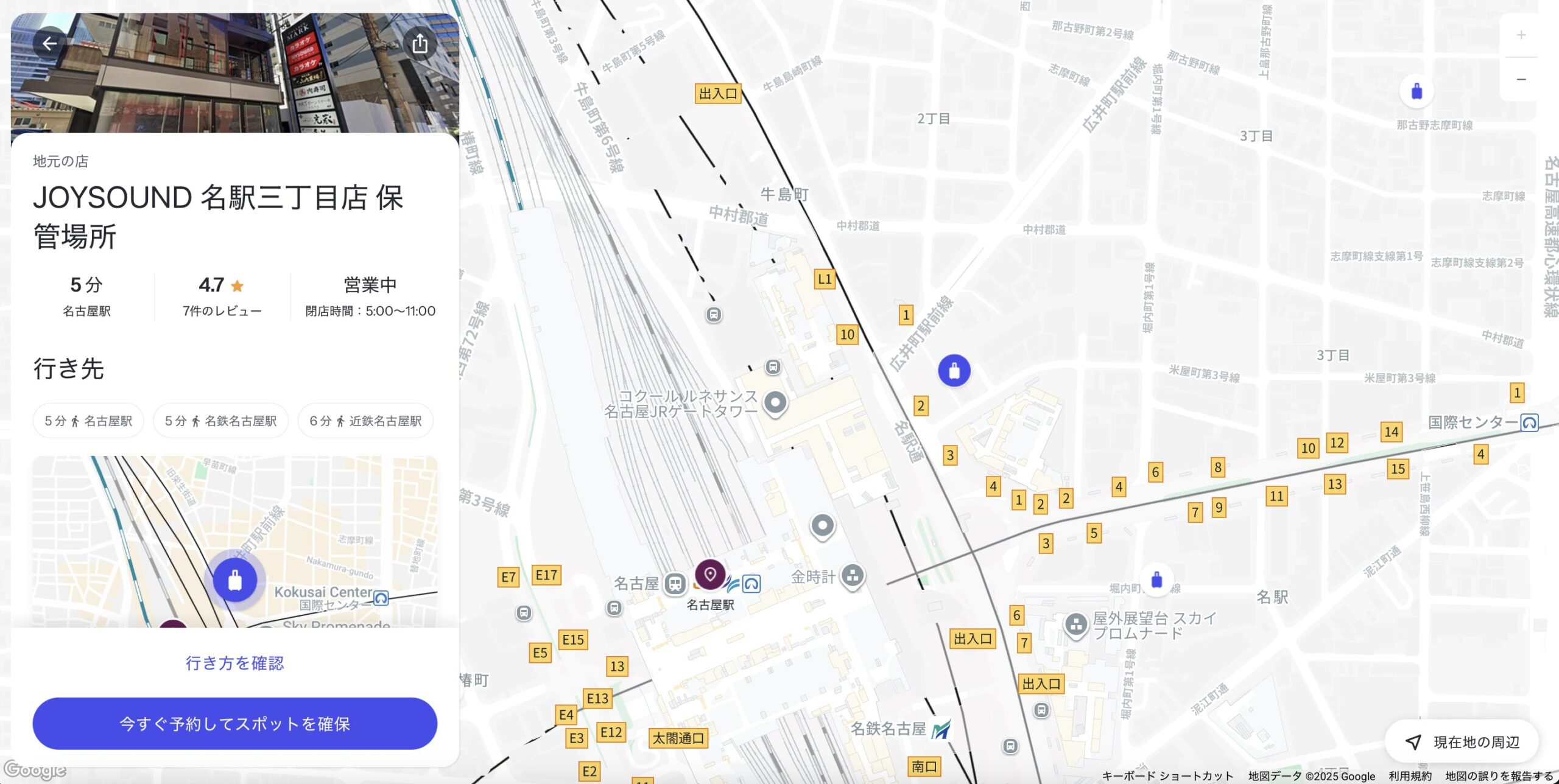The width and height of the screenshot is (1559, 784).
Task: Click the 今すぐ予約してスポットを確保 button
Action: click(235, 724)
